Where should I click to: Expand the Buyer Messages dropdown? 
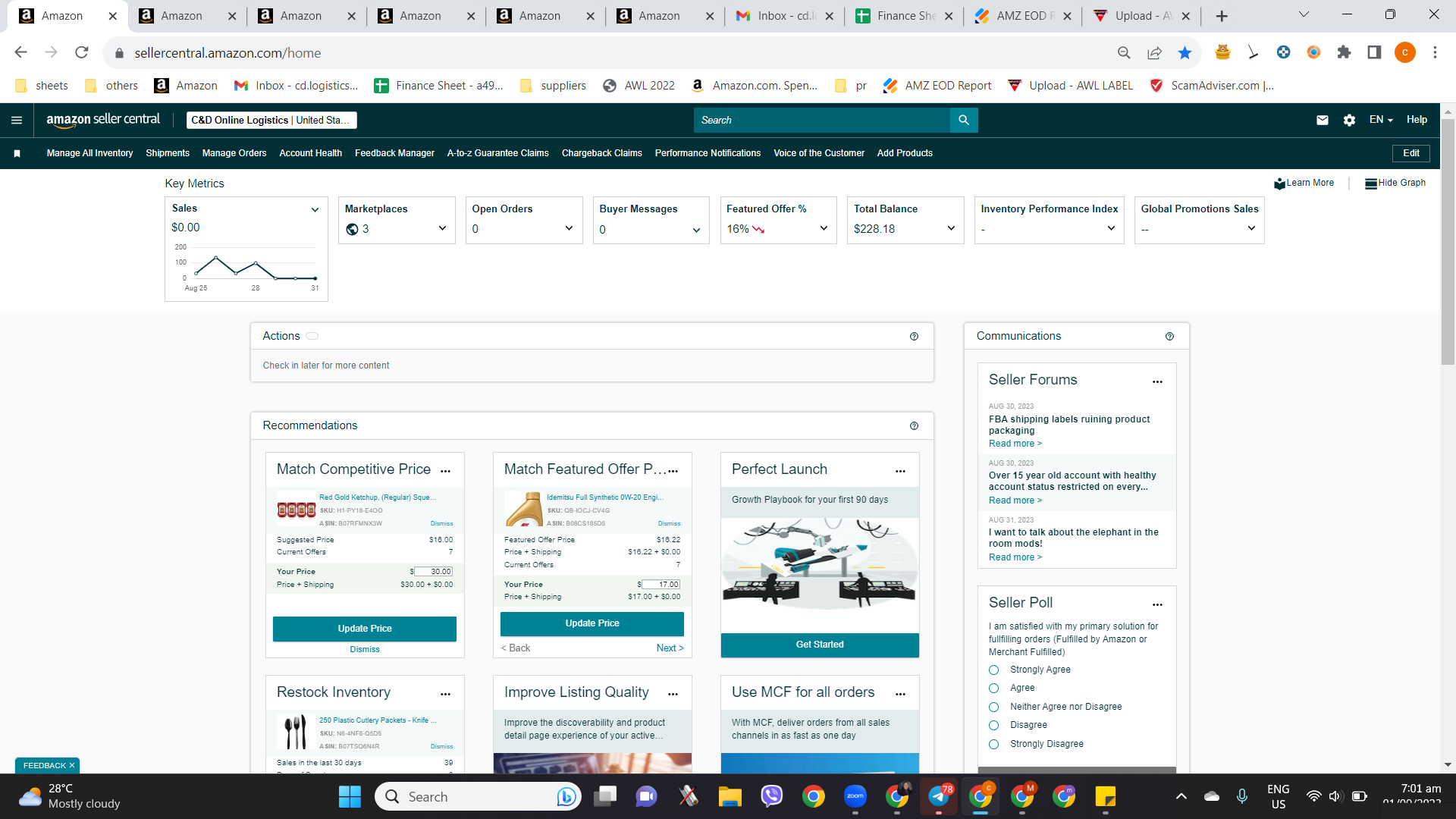coord(696,230)
